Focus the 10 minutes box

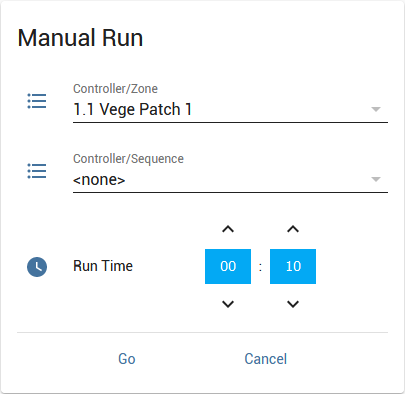point(293,266)
